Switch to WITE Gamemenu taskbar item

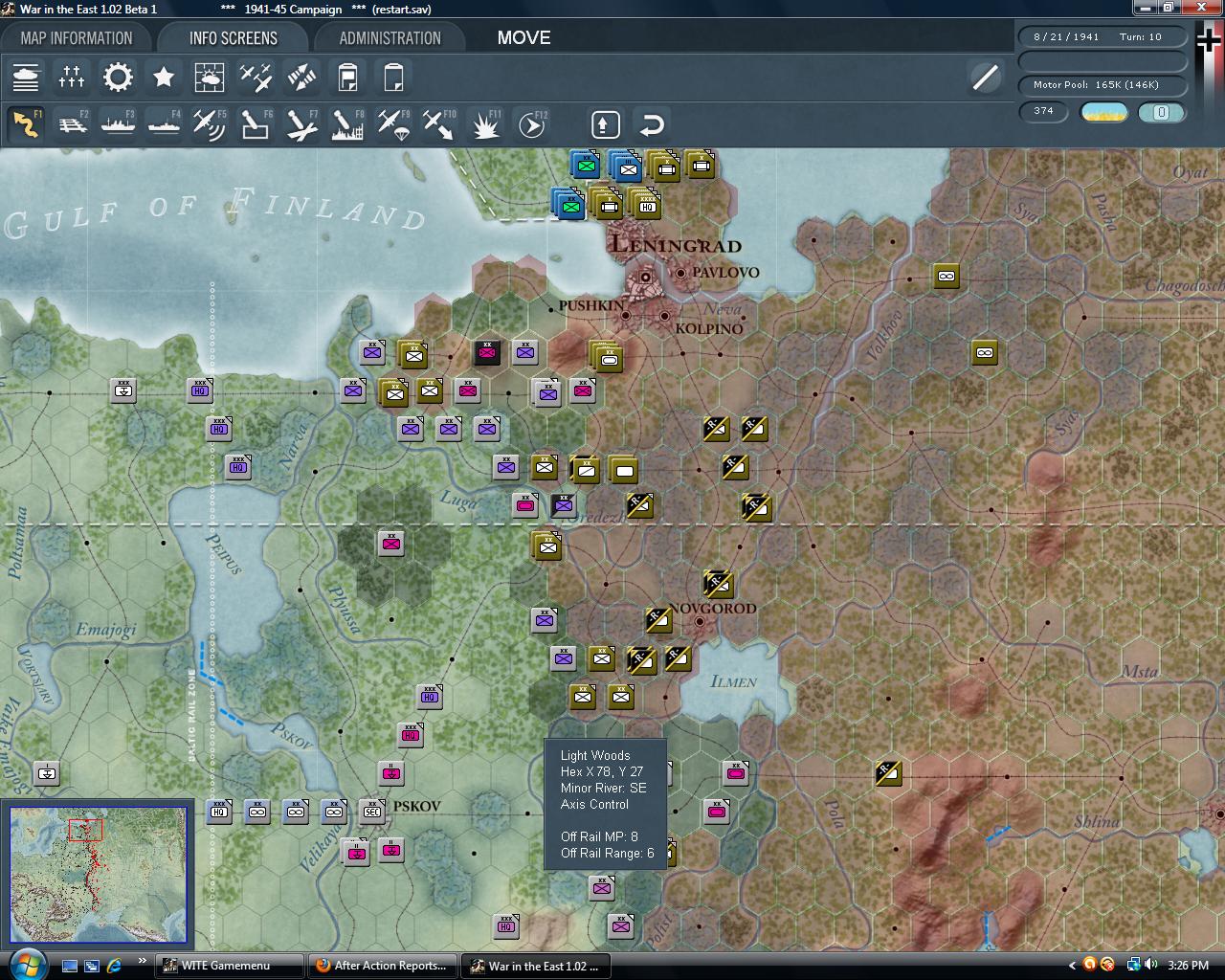[230, 966]
